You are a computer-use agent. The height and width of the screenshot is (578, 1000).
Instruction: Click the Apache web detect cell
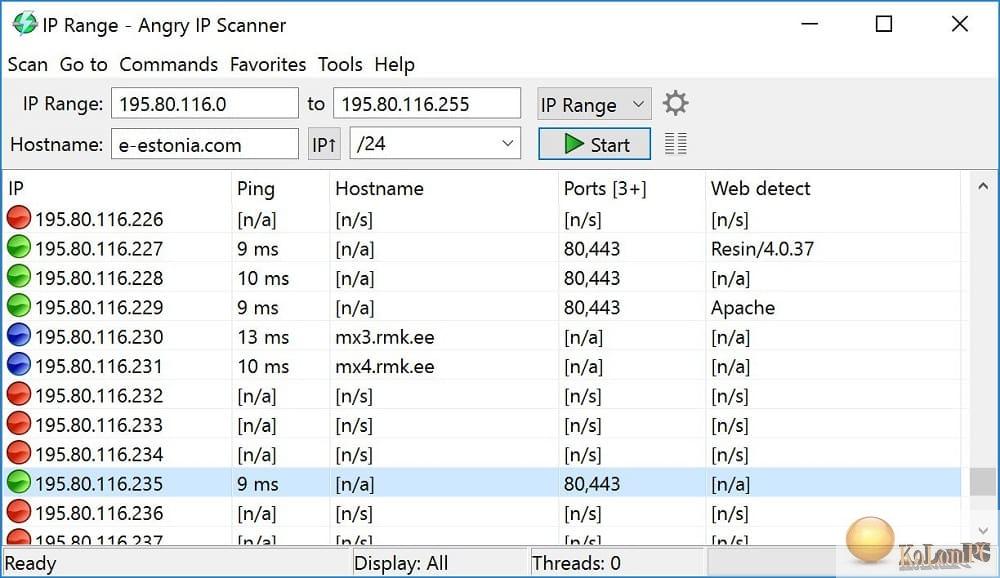tap(743, 307)
